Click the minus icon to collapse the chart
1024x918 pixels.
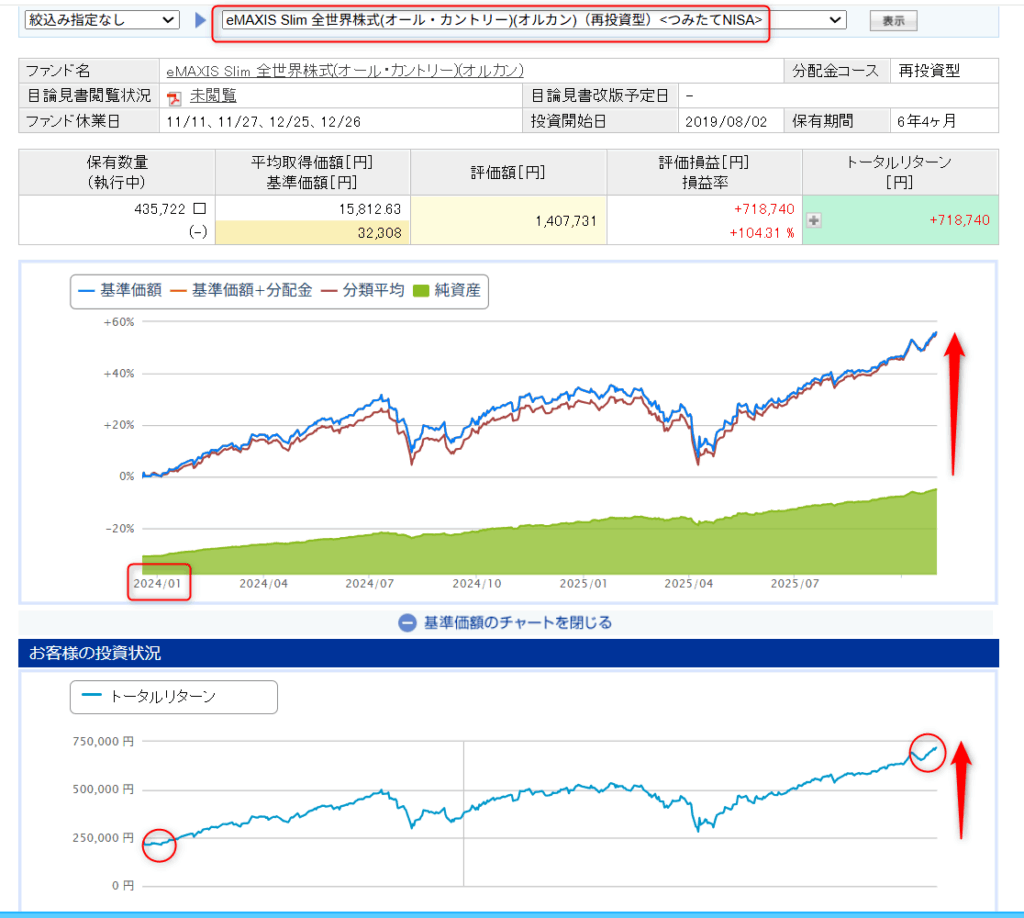click(x=407, y=622)
